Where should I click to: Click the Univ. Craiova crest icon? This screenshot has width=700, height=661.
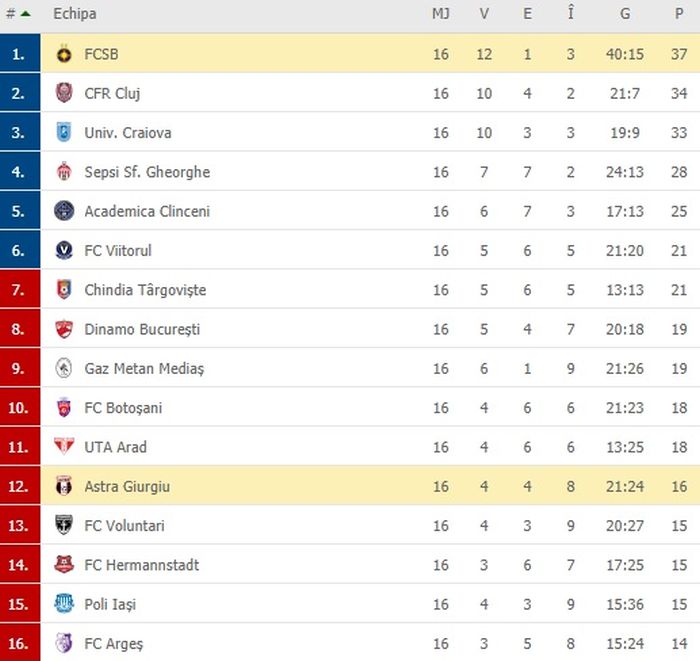coord(64,132)
